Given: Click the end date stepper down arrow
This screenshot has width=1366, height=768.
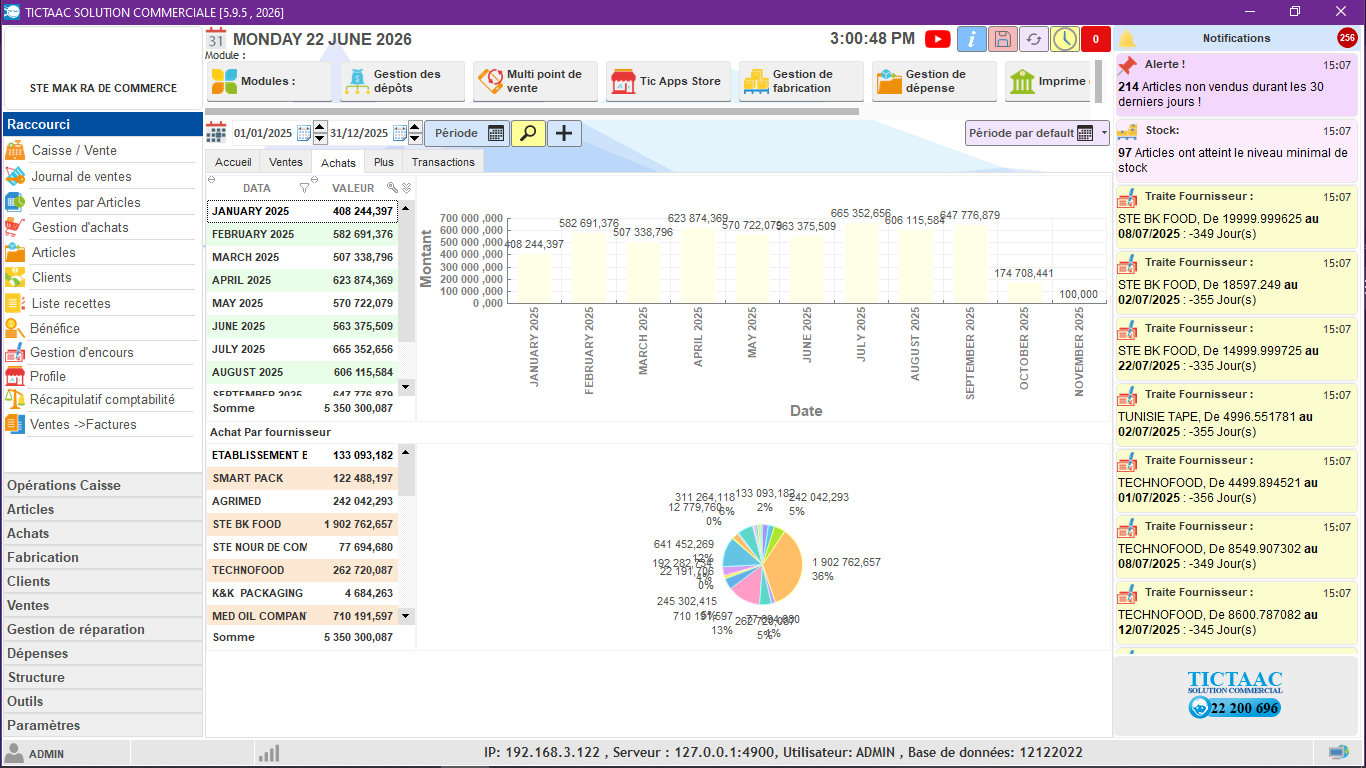Looking at the screenshot, I should (416, 139).
